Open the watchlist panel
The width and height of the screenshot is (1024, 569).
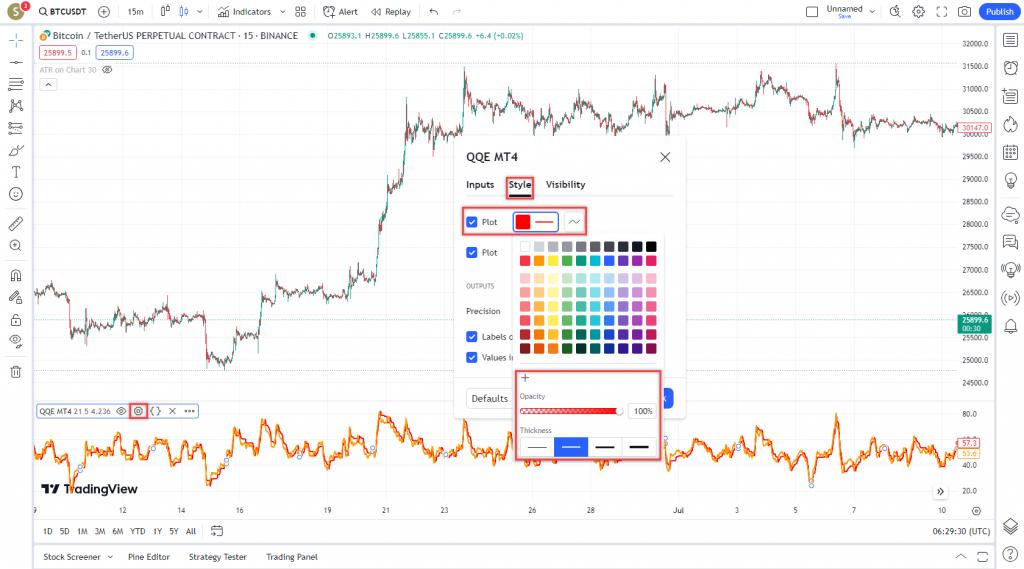pyautogui.click(x=1010, y=41)
